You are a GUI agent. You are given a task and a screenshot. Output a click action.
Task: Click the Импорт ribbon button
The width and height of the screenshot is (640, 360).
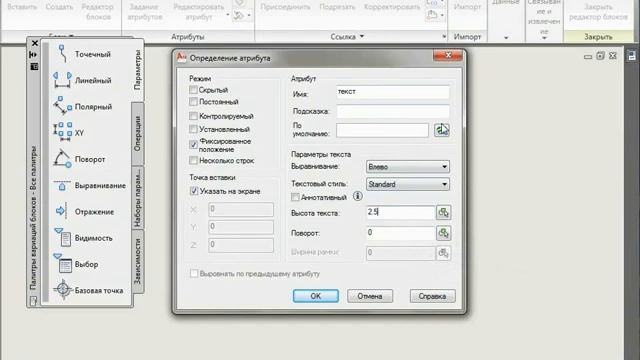[467, 7]
